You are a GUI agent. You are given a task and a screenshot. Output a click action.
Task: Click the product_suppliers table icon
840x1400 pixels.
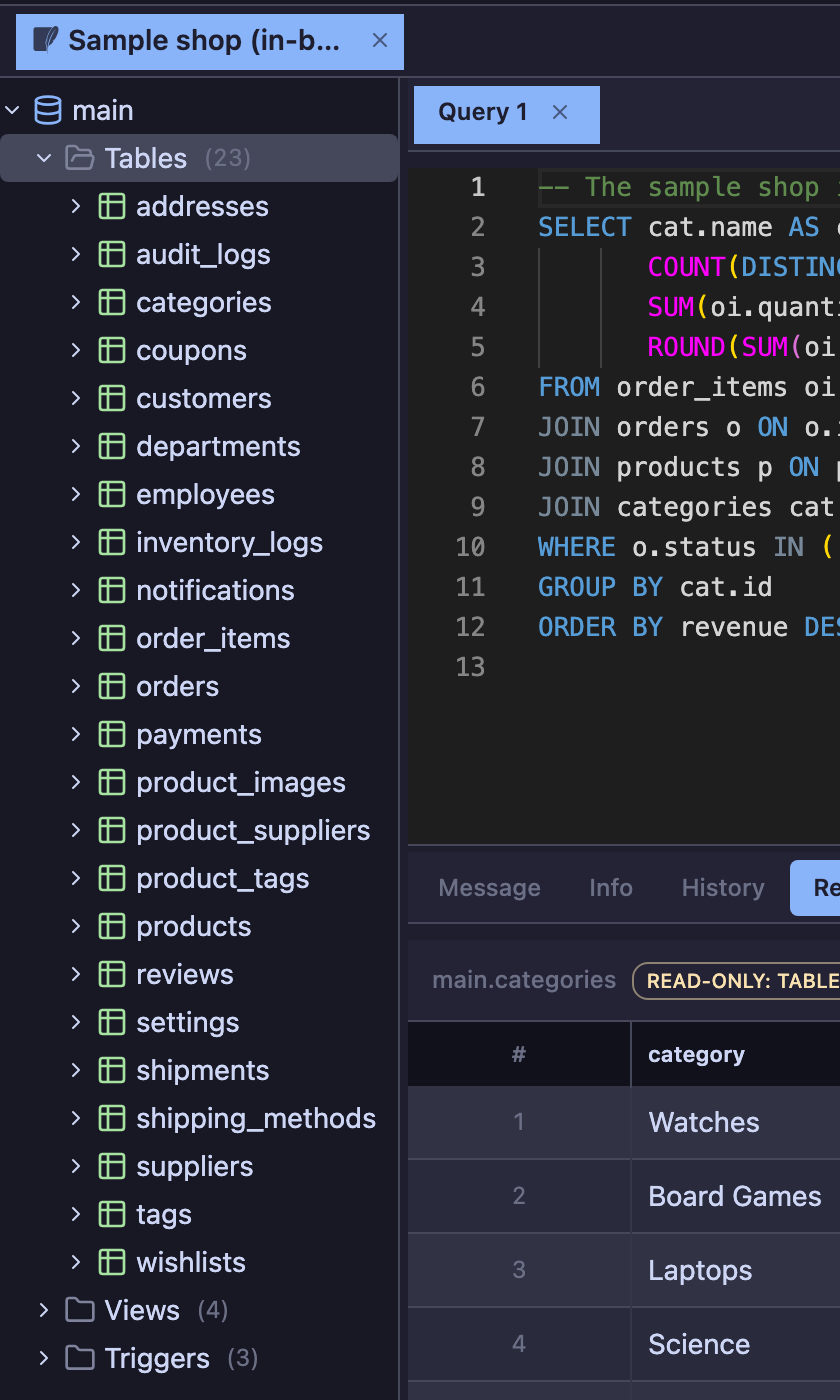point(111,830)
